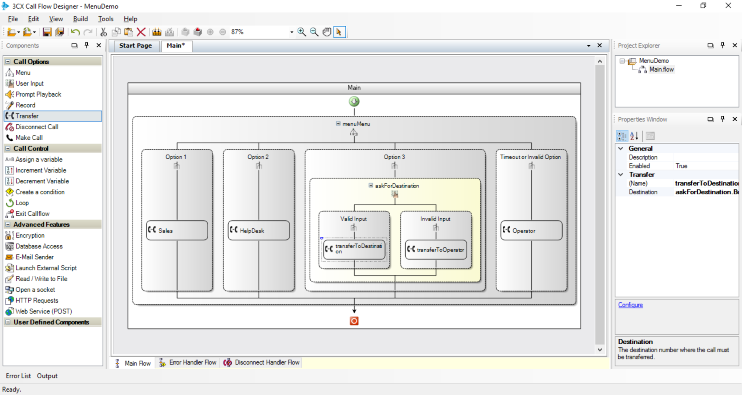Select the Create a condition component
The height and width of the screenshot is (395, 742).
53,192
